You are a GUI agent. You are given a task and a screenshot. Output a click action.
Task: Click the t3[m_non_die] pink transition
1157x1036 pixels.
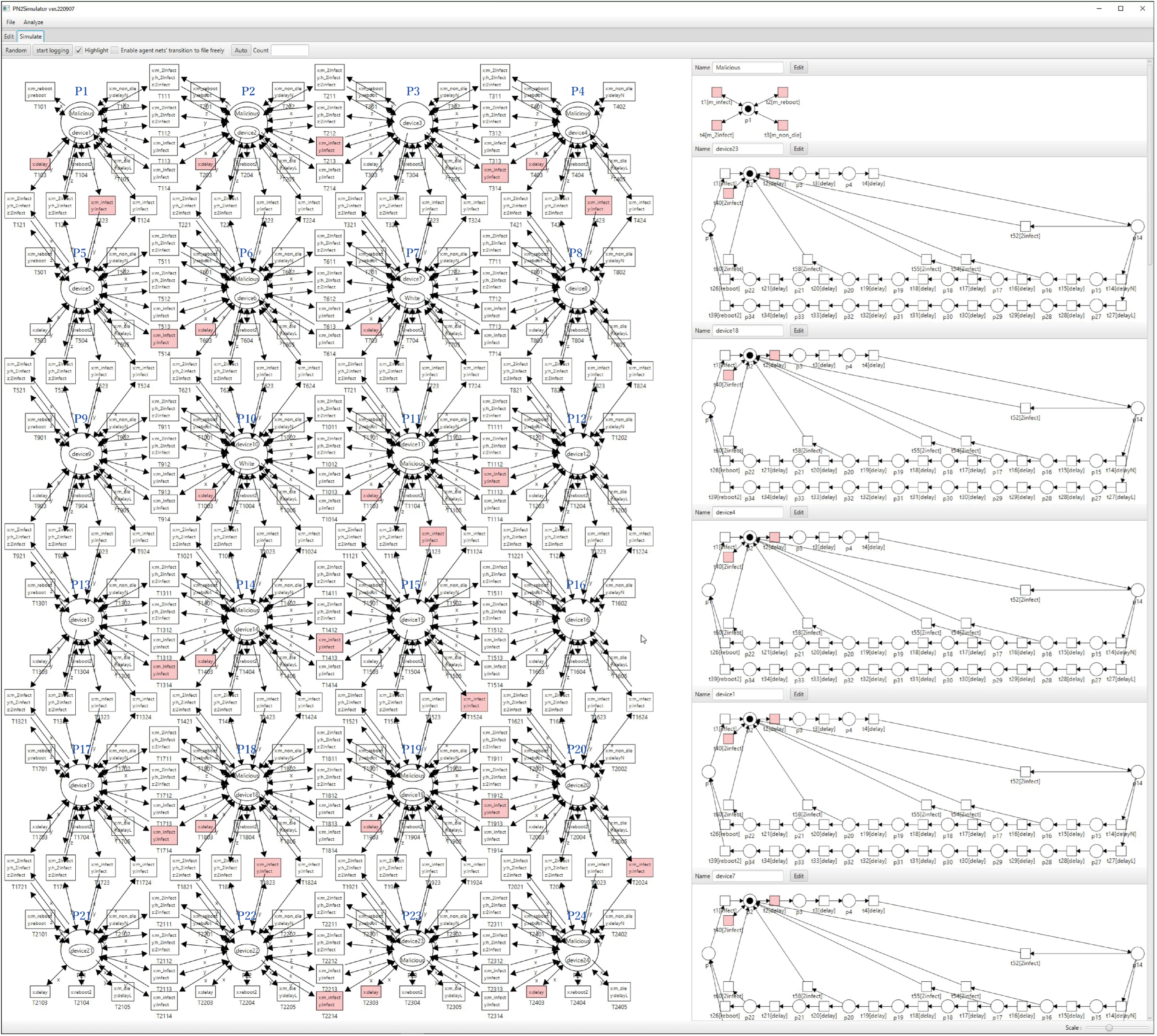tap(783, 125)
